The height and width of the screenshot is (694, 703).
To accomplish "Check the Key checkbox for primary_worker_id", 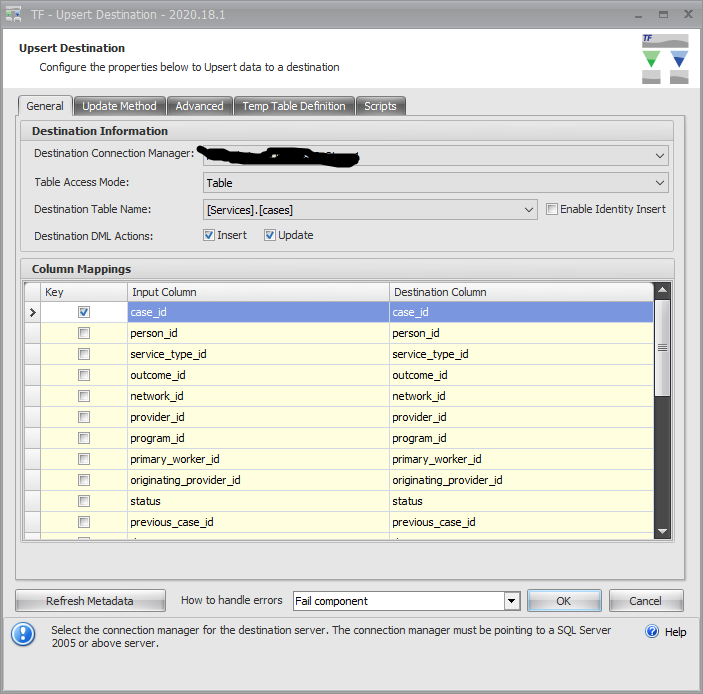I will pos(84,459).
